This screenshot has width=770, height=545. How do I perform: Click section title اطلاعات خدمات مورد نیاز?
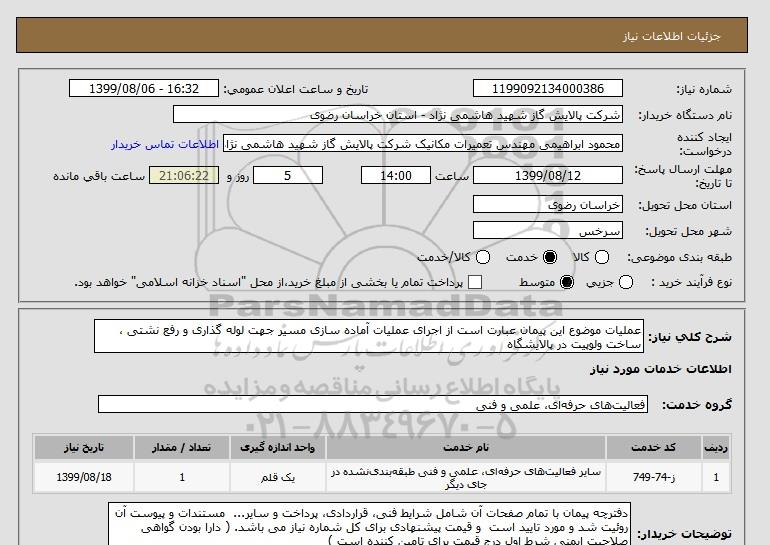coord(660,369)
